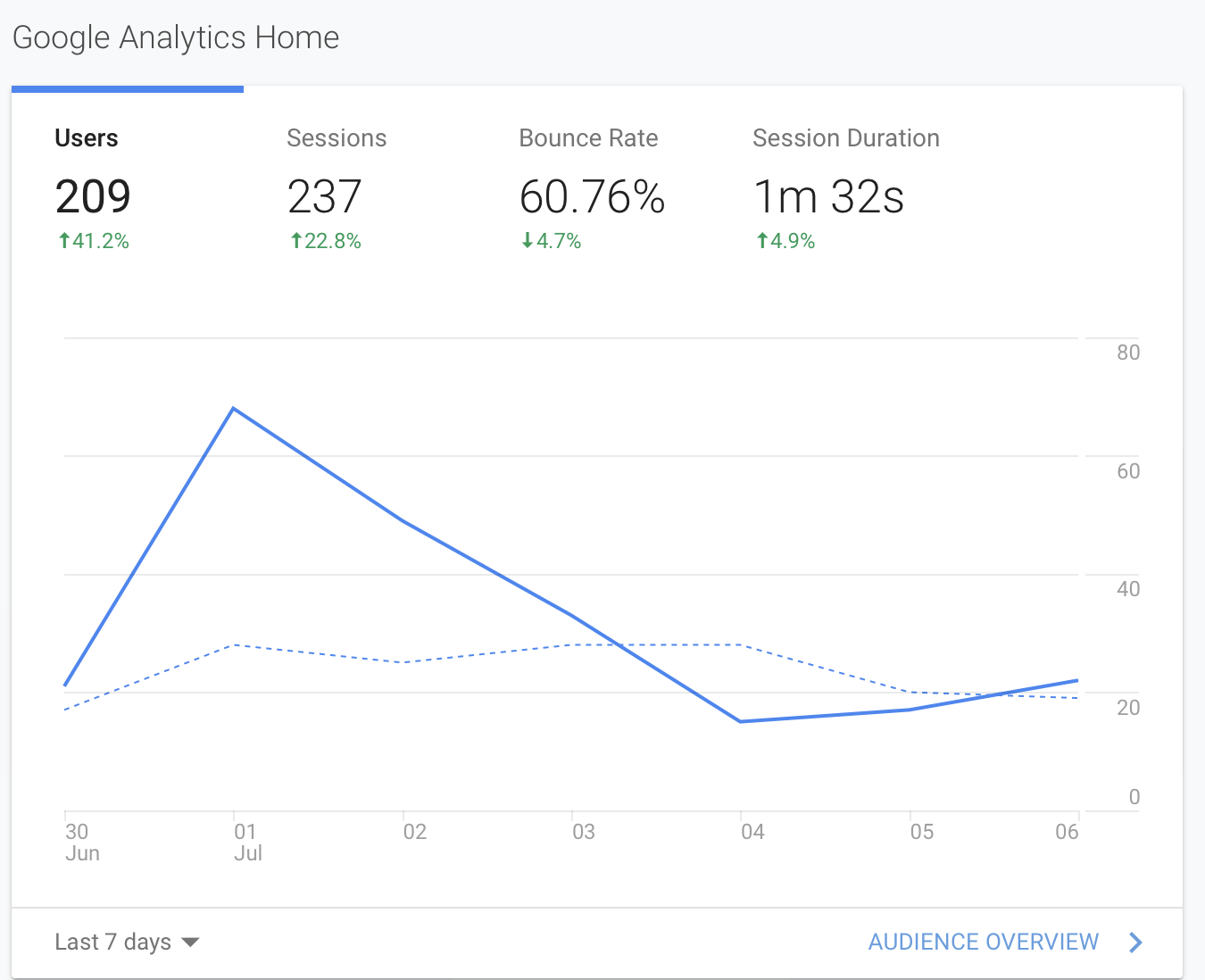Open the Last 7 days dropdown
This screenshot has height=980, width=1205.
coord(127,942)
